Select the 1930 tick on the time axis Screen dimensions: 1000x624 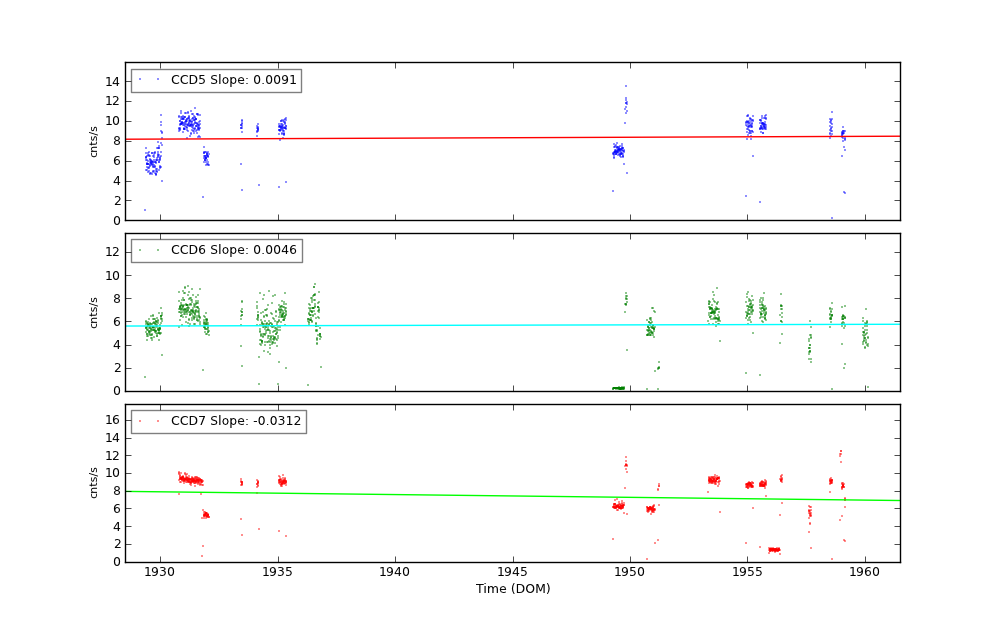click(160, 572)
